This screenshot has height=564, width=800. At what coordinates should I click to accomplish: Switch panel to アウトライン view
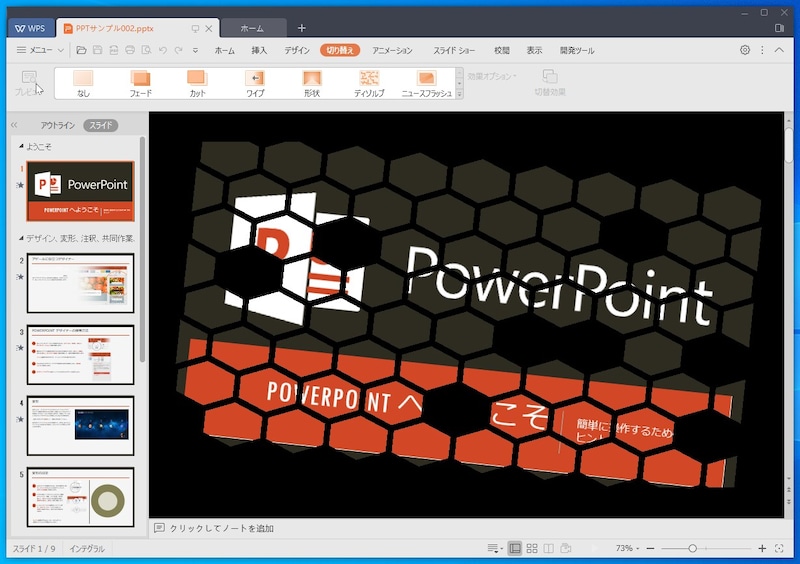click(x=57, y=126)
